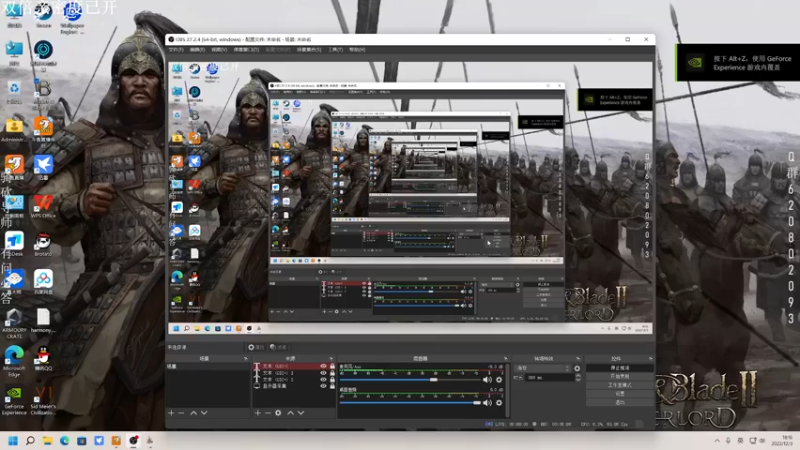Hide the 文本 (GDI+) 2 source

coord(323,380)
